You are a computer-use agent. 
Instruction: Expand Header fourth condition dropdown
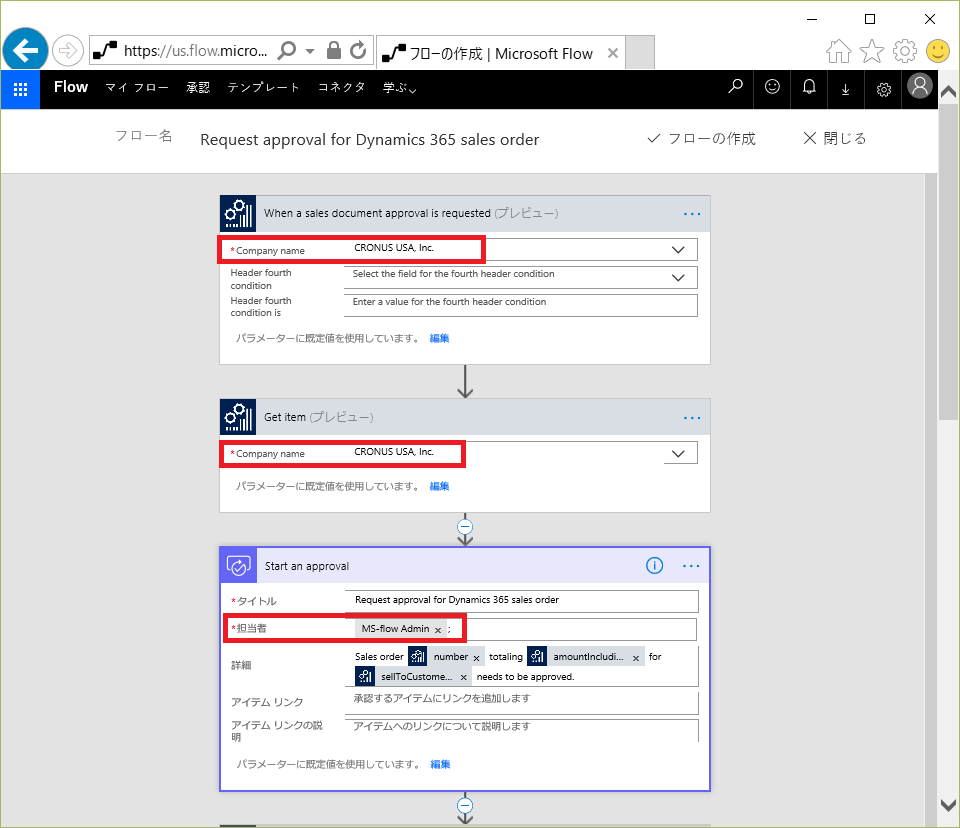(678, 278)
